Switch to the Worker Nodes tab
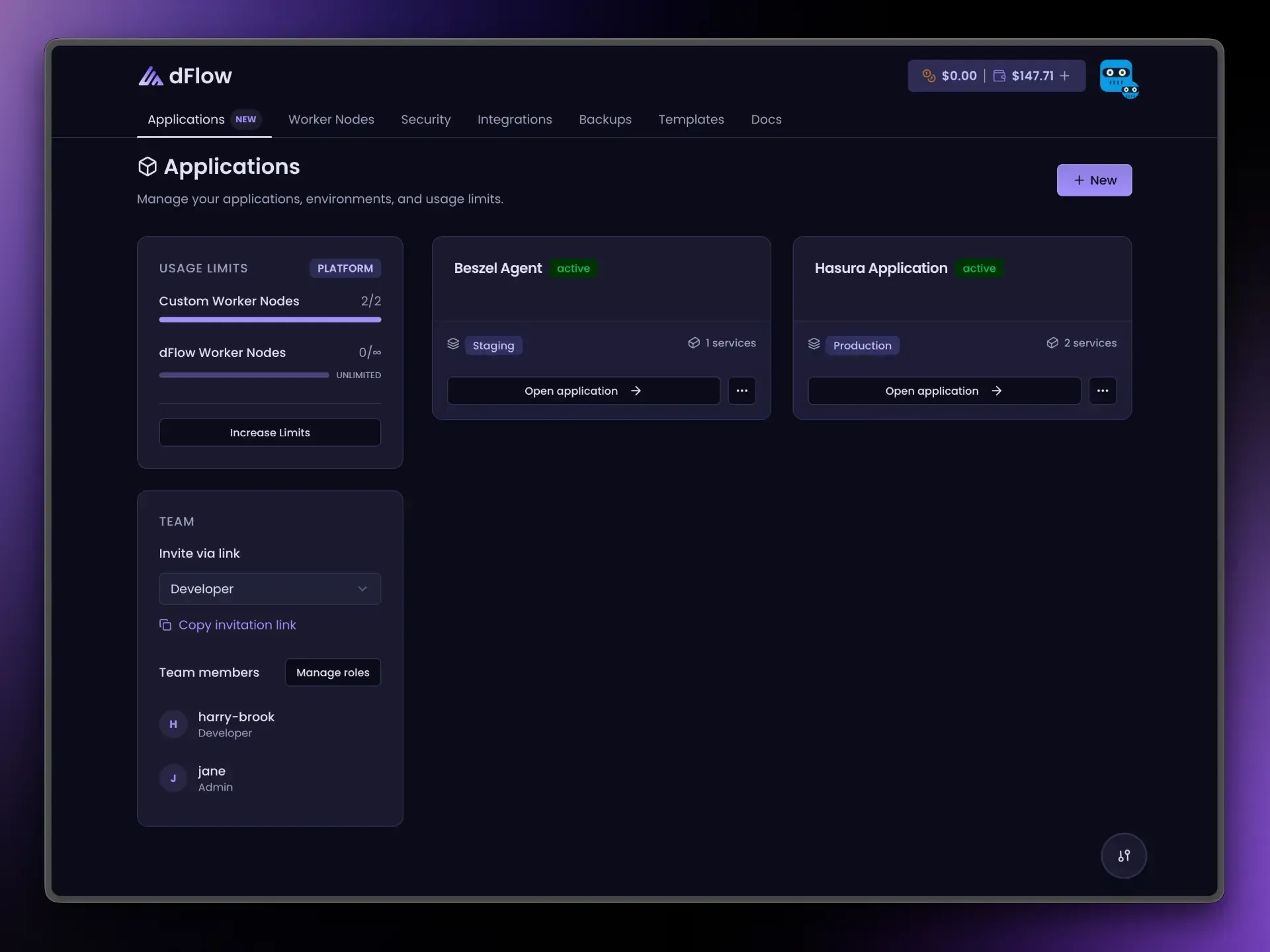1270x952 pixels. click(x=331, y=120)
